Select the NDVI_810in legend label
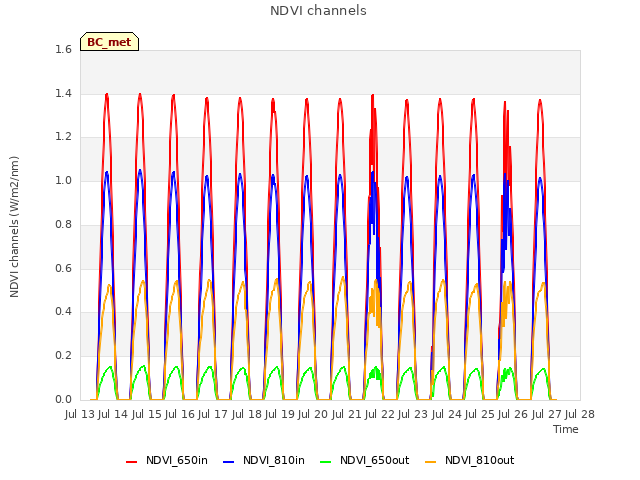This screenshot has height=480, width=640. coord(274,460)
